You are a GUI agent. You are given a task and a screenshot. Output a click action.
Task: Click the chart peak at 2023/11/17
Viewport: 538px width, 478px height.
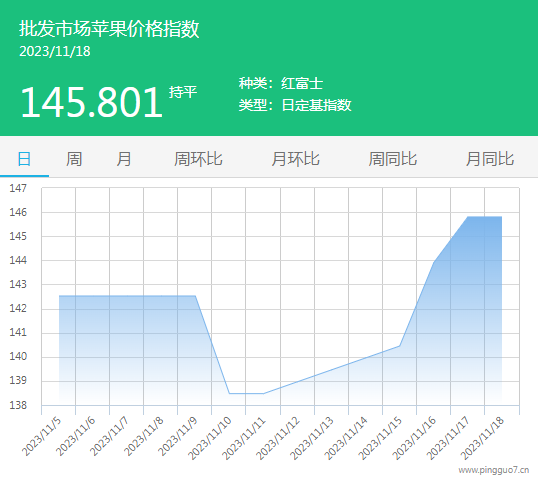(468, 217)
